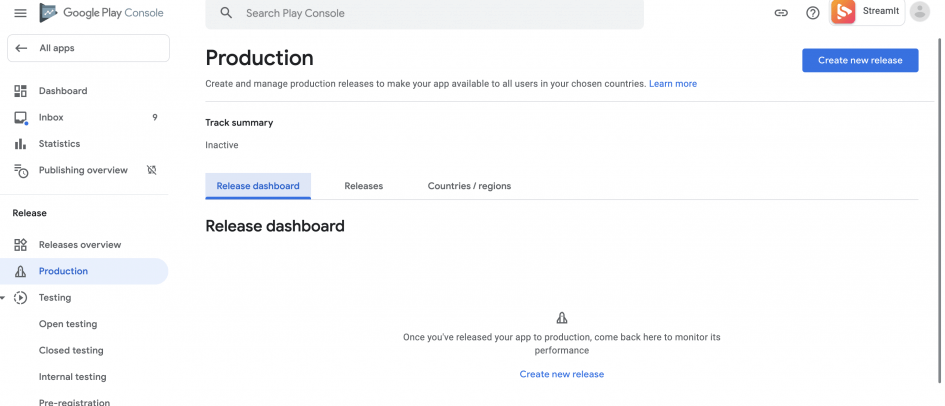Click the Statistics bar chart icon

[x=20, y=144]
